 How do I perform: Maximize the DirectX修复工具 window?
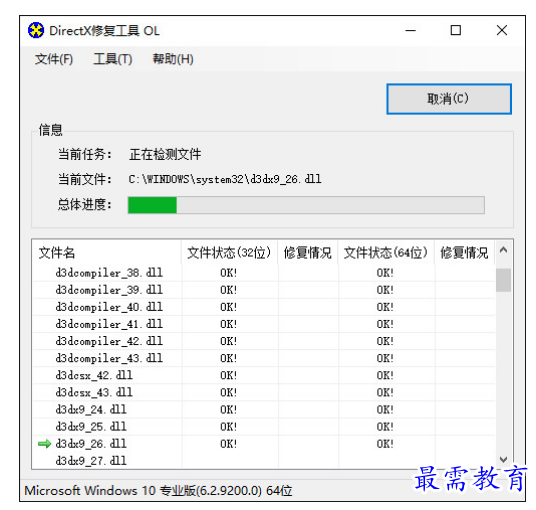[x=455, y=30]
